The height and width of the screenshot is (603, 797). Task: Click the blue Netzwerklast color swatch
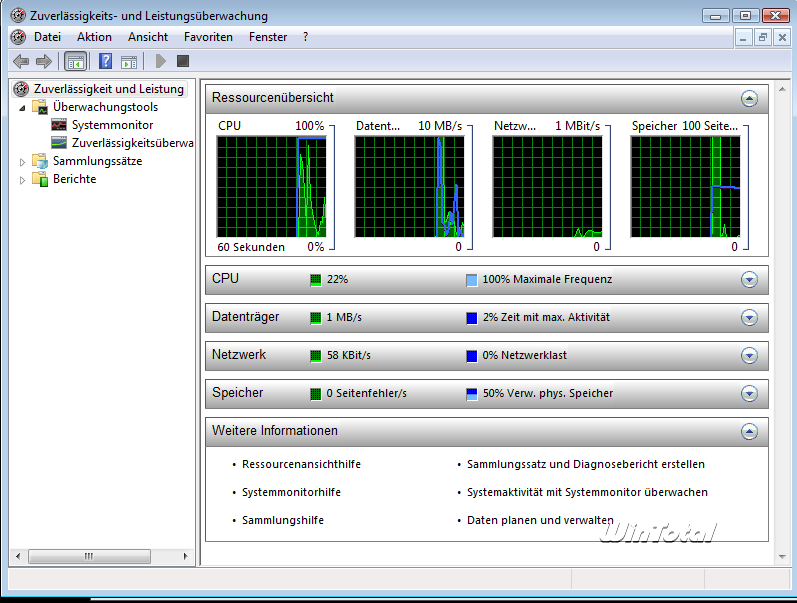pos(472,356)
